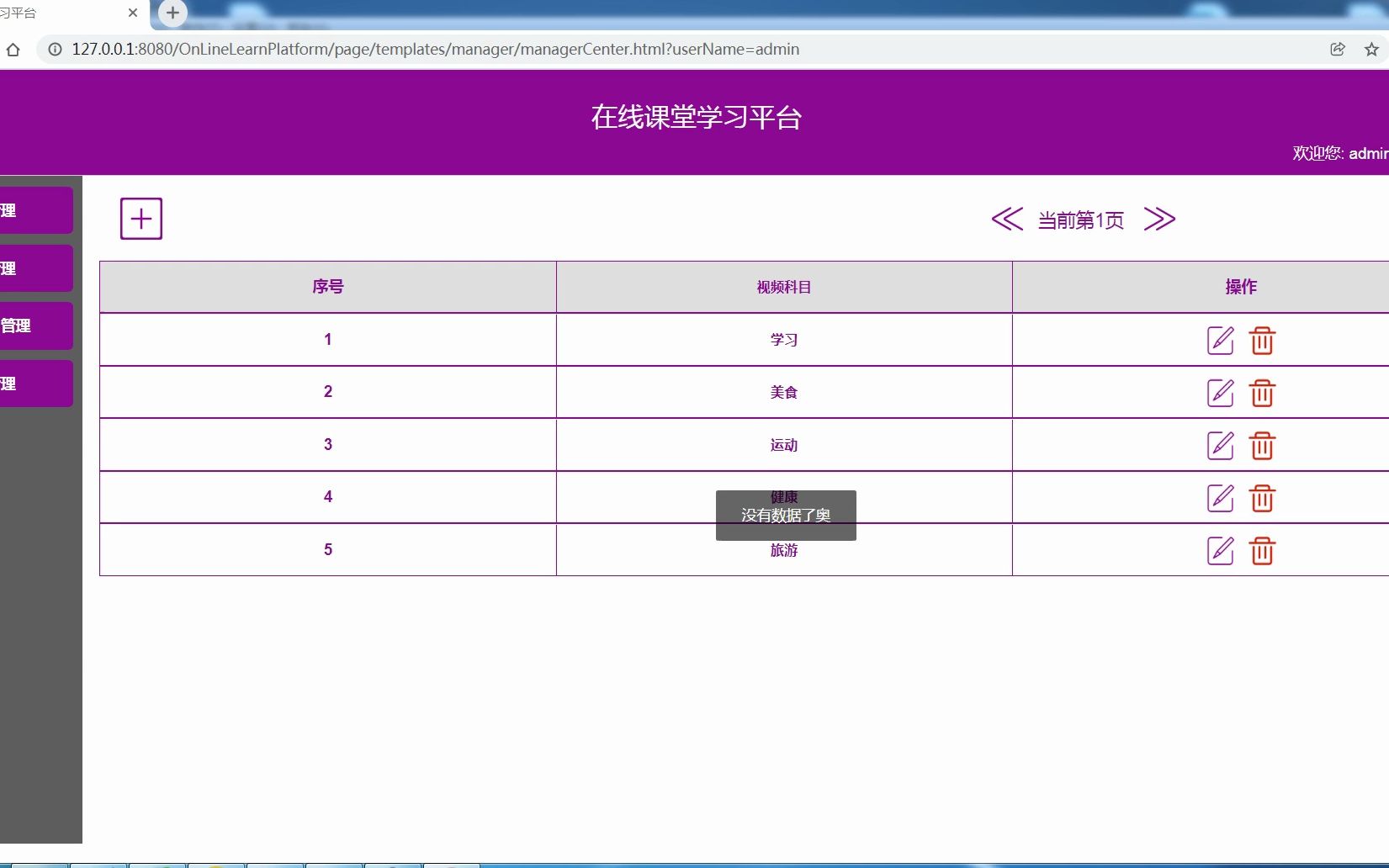Delete the 旅游 subject entry
This screenshot has width=1389, height=868.
coord(1262,551)
